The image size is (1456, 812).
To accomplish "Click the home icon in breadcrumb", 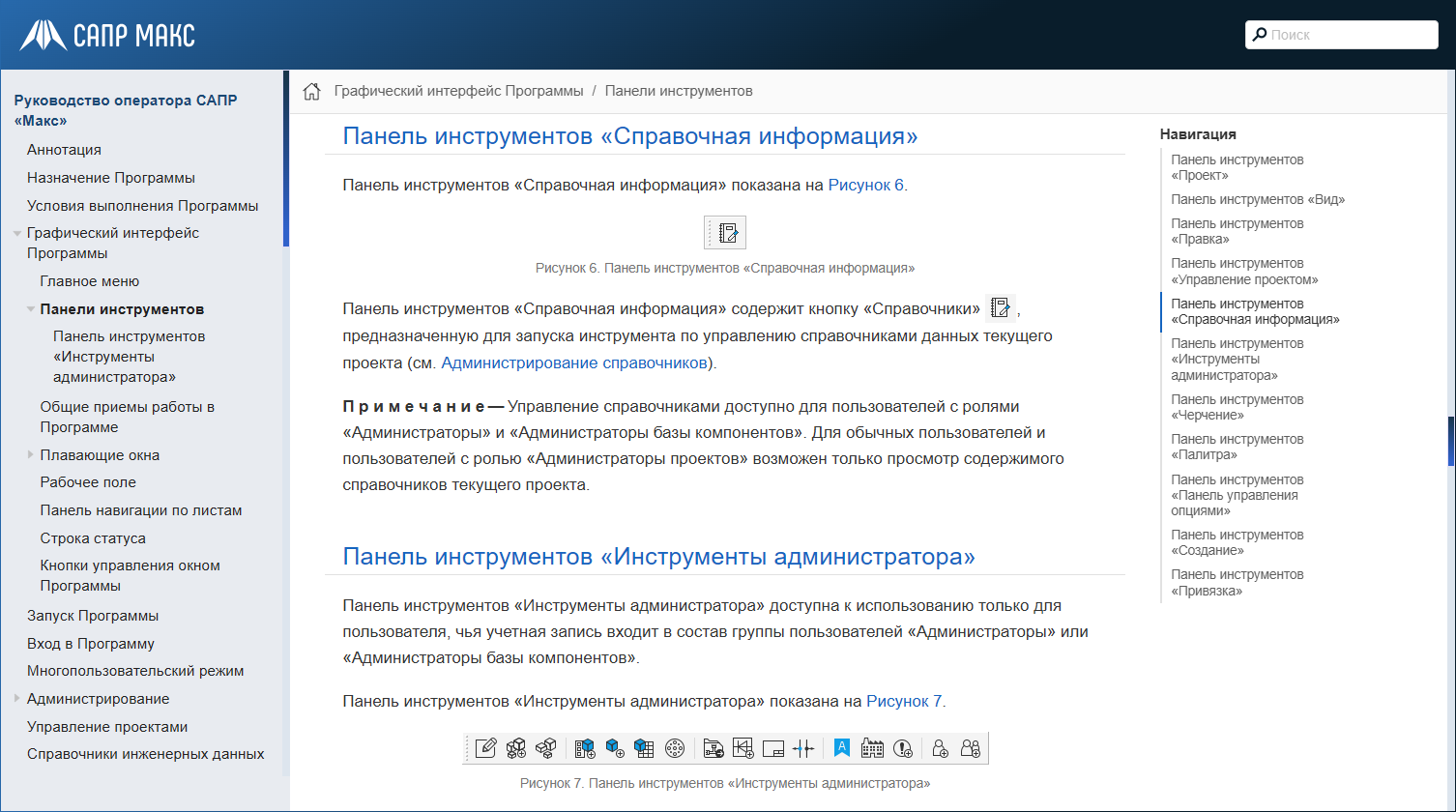I will click(x=311, y=92).
